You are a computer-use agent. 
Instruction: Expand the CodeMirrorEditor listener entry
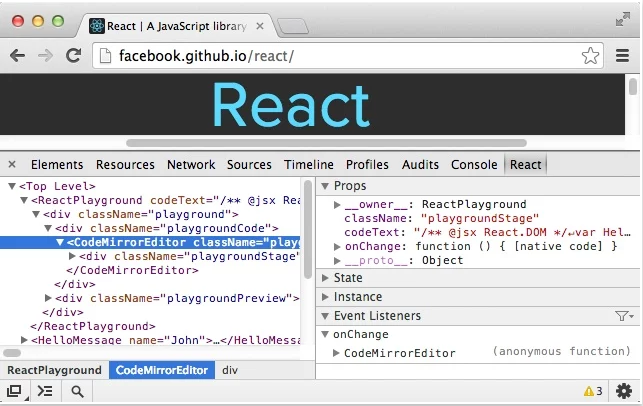pyautogui.click(x=336, y=353)
